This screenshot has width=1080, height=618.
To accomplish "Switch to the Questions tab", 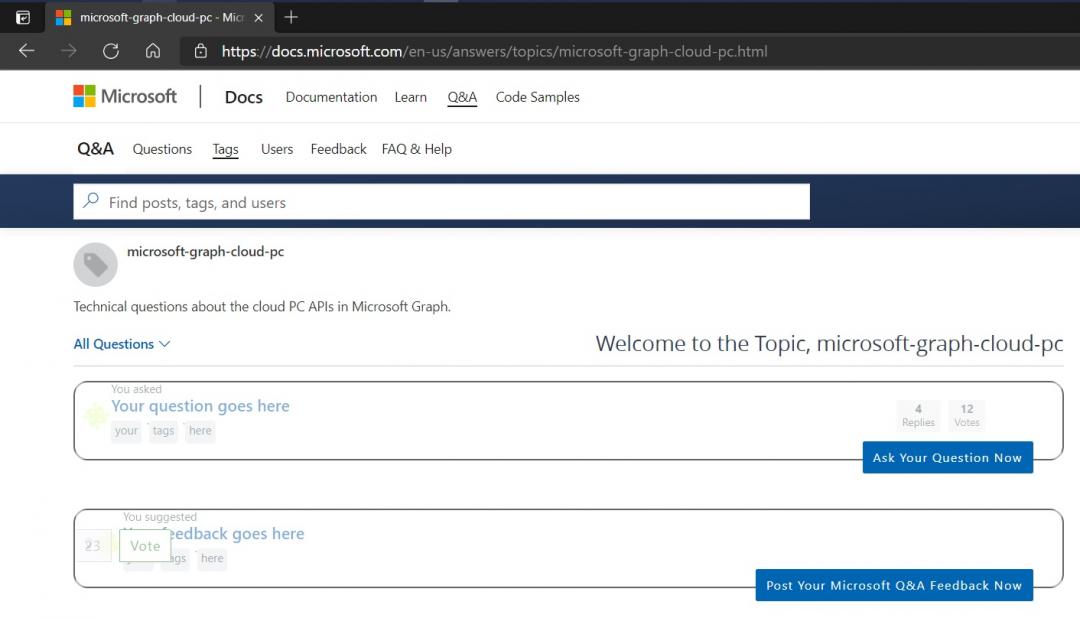I will pos(162,149).
